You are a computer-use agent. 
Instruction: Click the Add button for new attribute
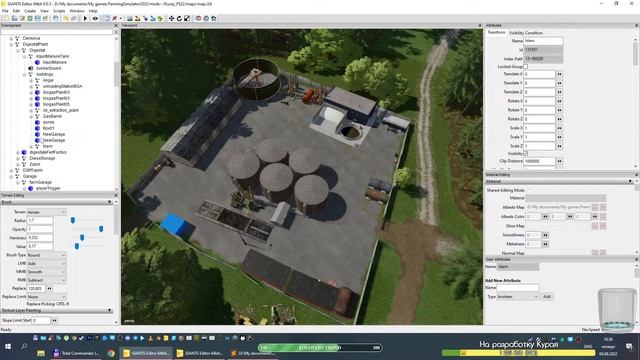[x=547, y=297]
